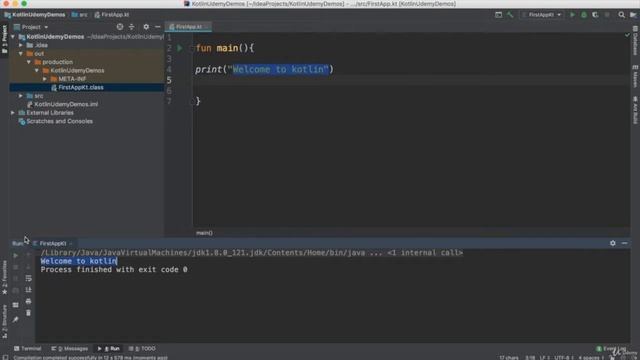Click the locate-file target icon in the Project panel
The width and height of the screenshot is (640, 360).
pos(120,27)
